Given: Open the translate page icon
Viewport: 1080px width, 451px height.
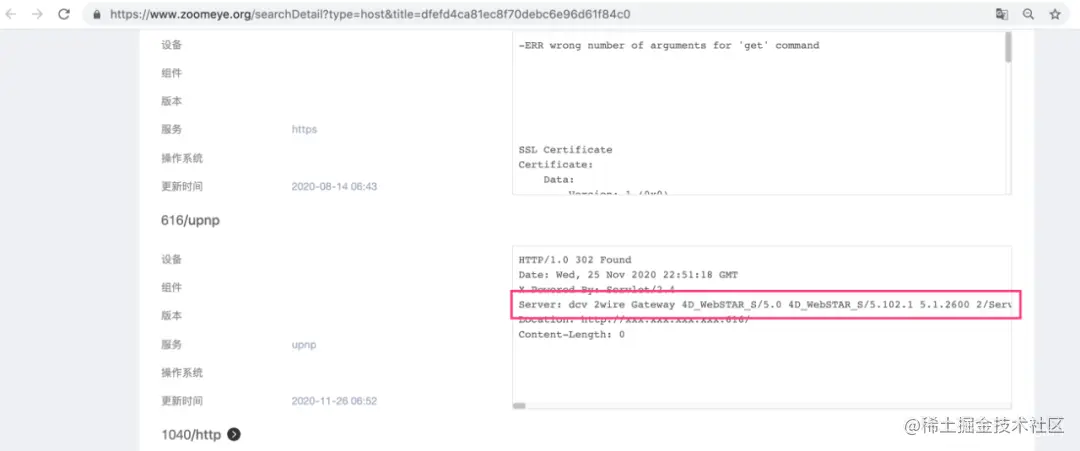Looking at the screenshot, I should (x=1001, y=14).
